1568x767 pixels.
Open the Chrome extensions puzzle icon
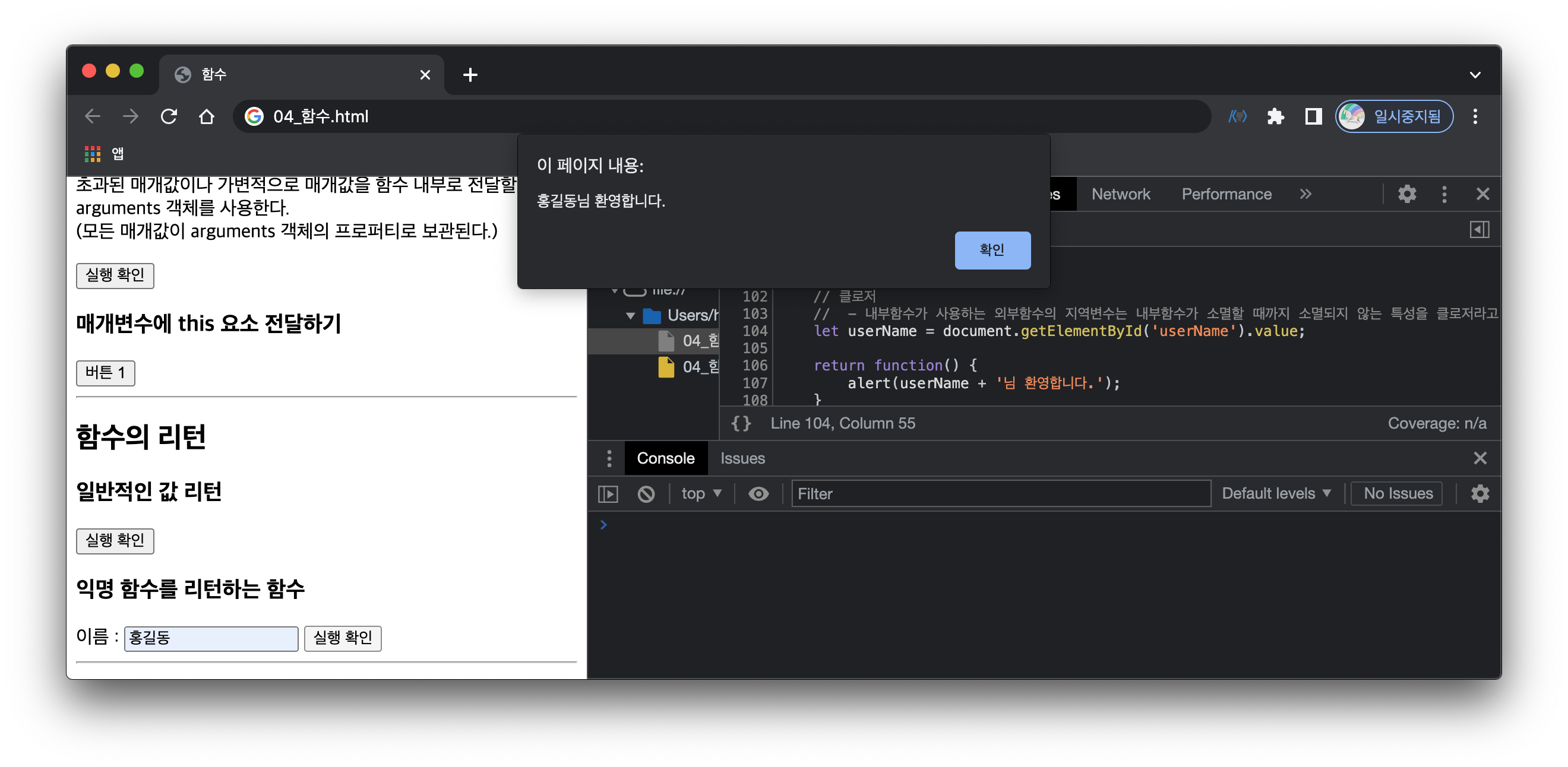point(1275,116)
